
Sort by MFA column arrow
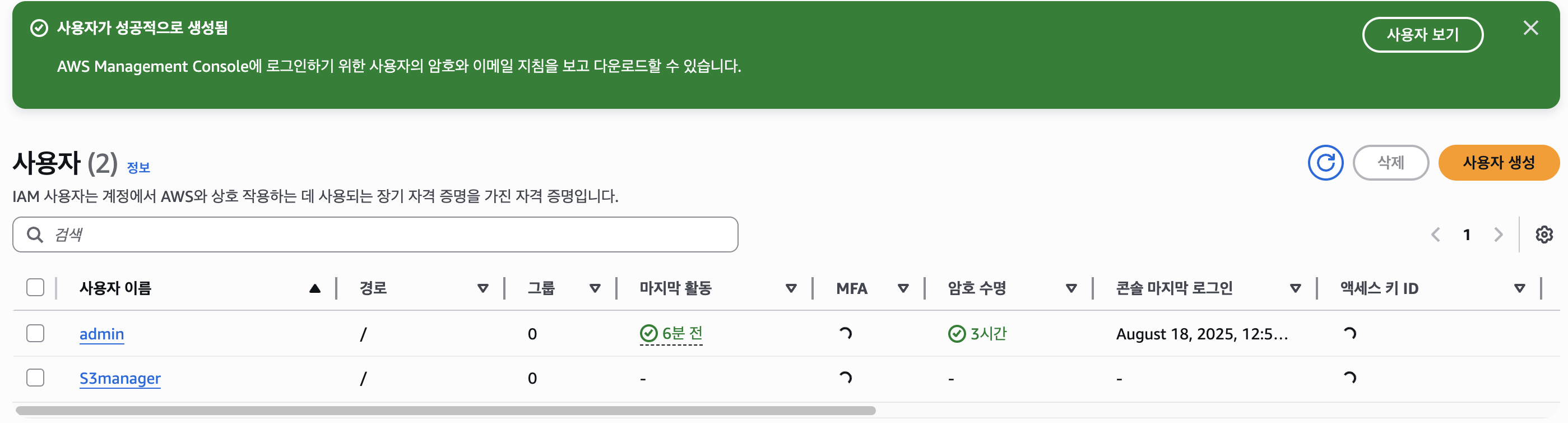pyautogui.click(x=903, y=288)
